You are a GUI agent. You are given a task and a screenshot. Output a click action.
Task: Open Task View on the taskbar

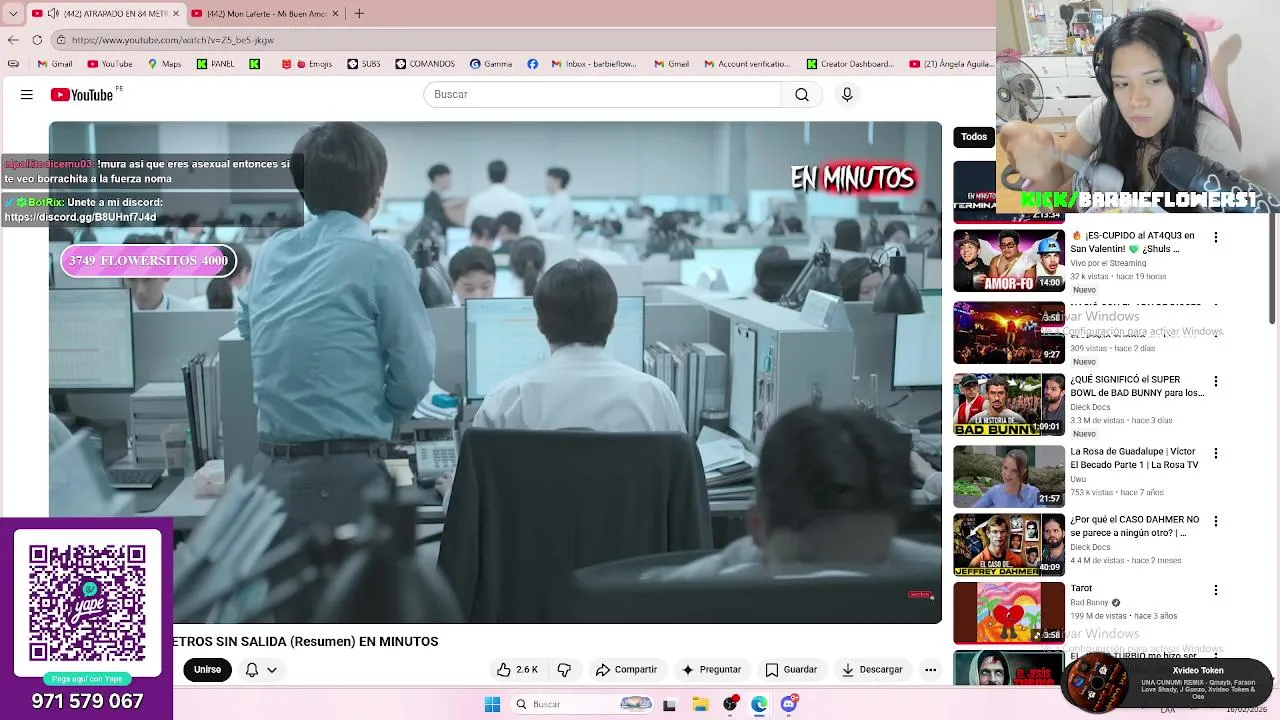(x=669, y=704)
